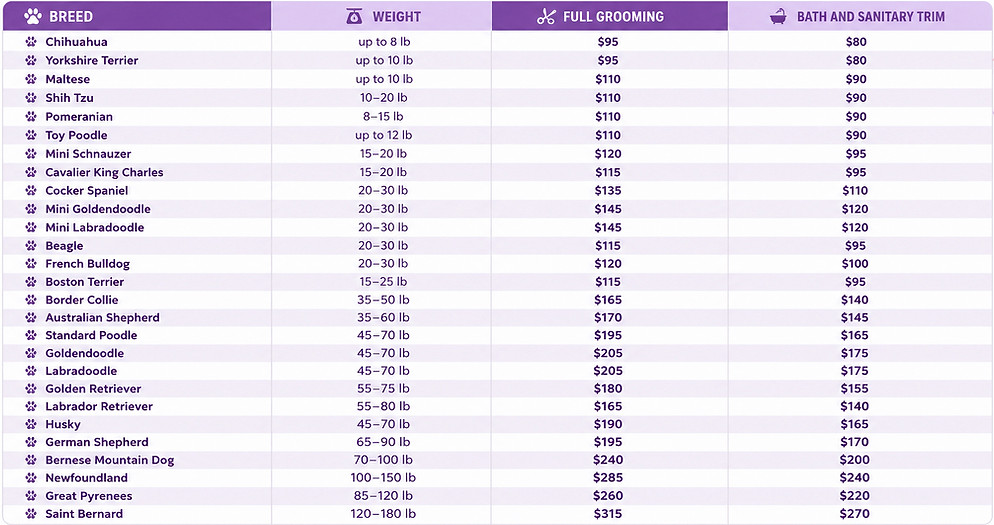Click the Yorkshire Terrier breed name
Image resolution: width=994 pixels, height=525 pixels.
[x=92, y=61]
